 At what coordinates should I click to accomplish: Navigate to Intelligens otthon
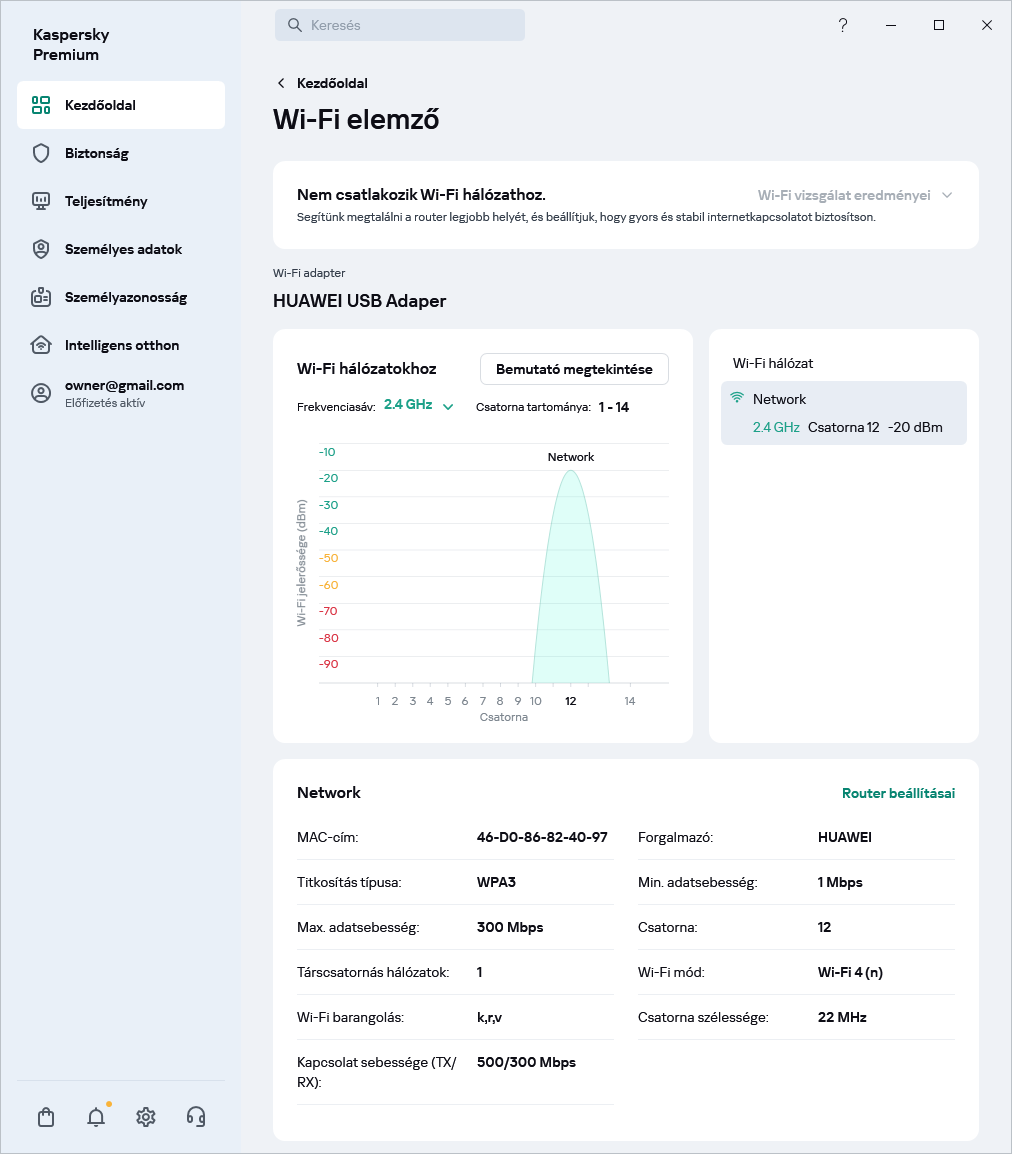click(x=122, y=345)
